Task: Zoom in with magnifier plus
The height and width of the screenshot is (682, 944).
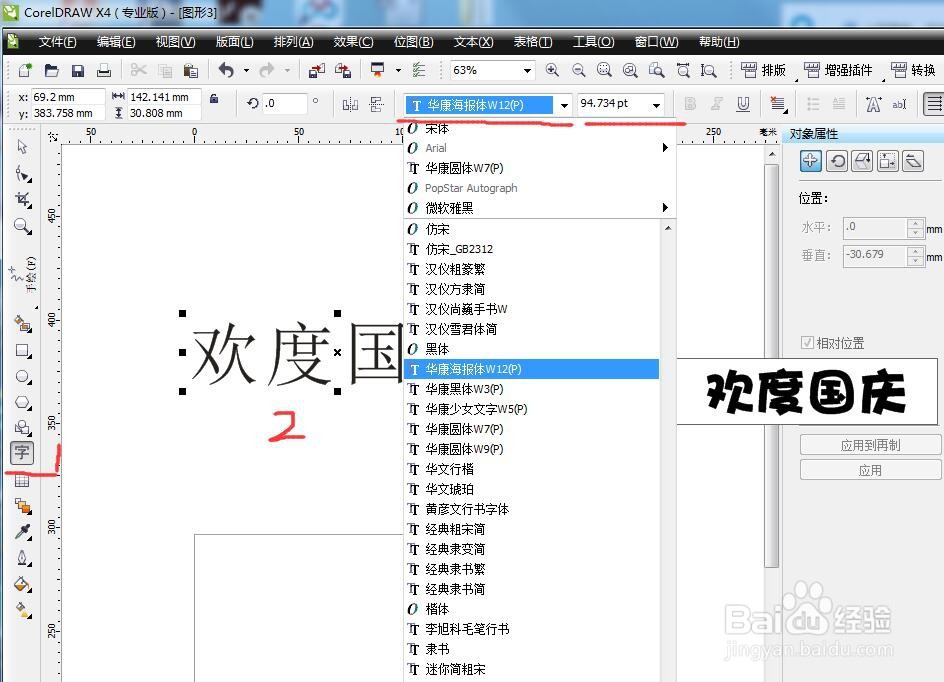Action: pyautogui.click(x=552, y=70)
